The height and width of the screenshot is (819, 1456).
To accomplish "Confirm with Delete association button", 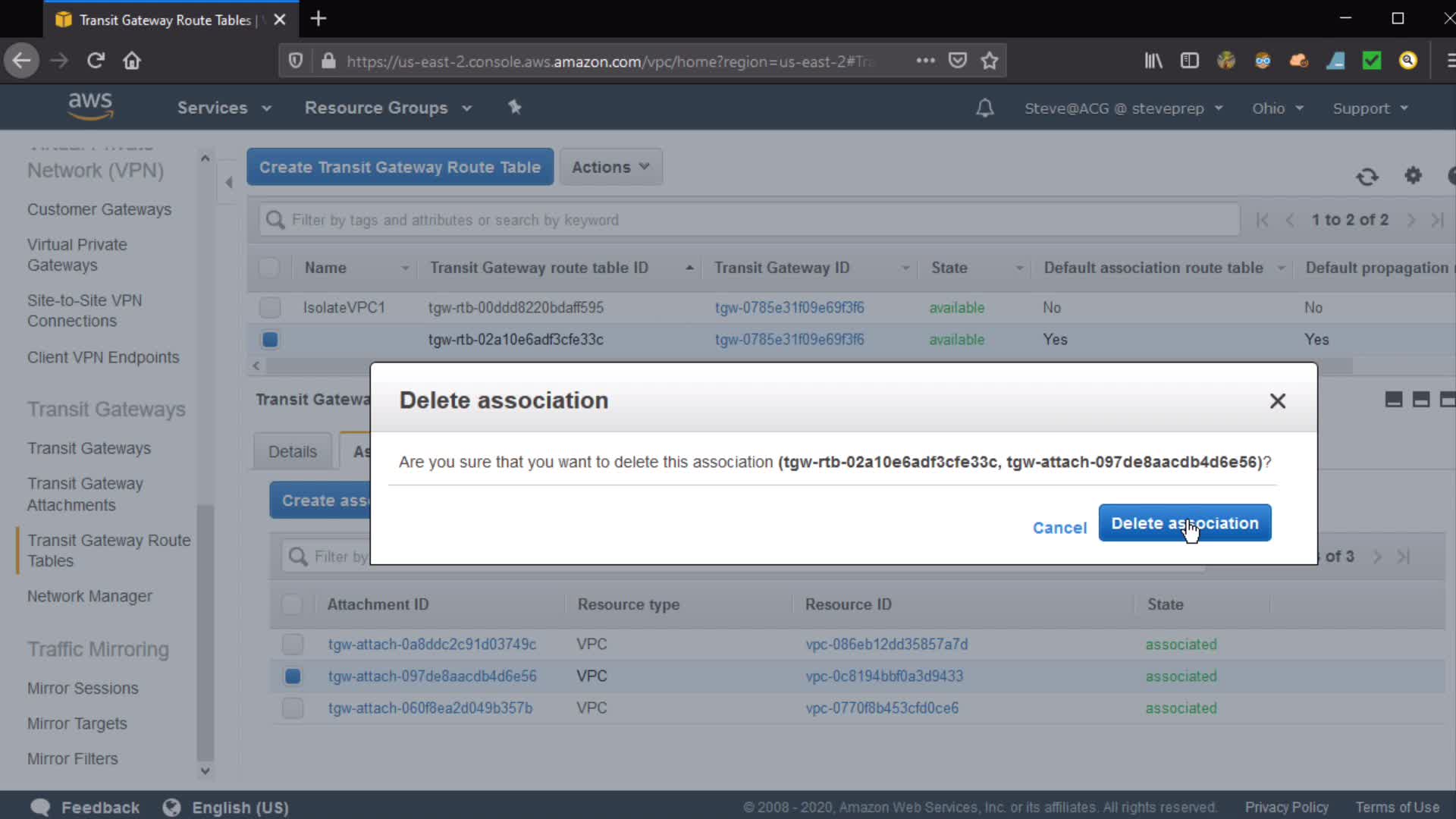I will (1184, 523).
